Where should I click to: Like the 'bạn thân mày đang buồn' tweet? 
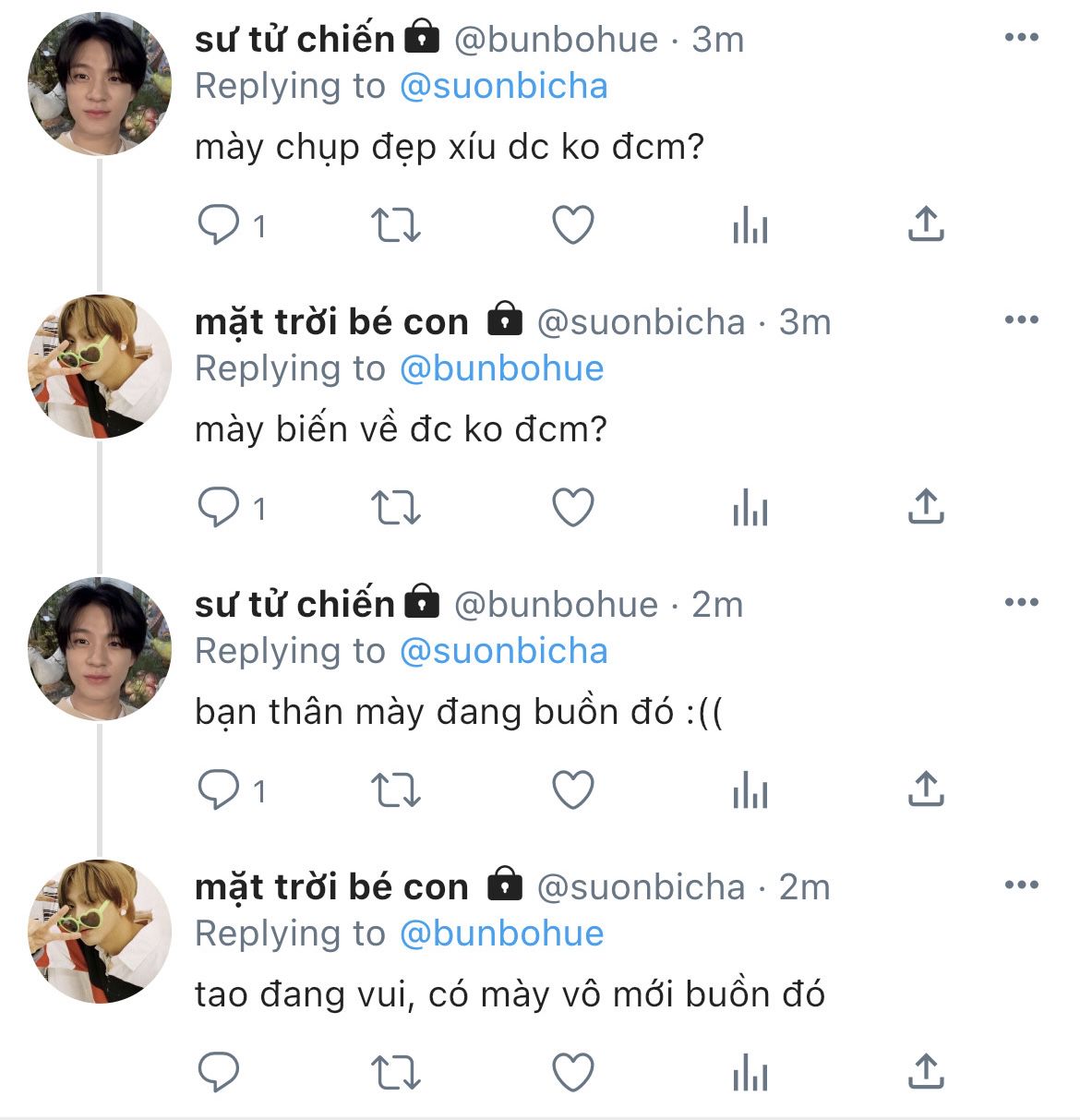pyautogui.click(x=572, y=790)
